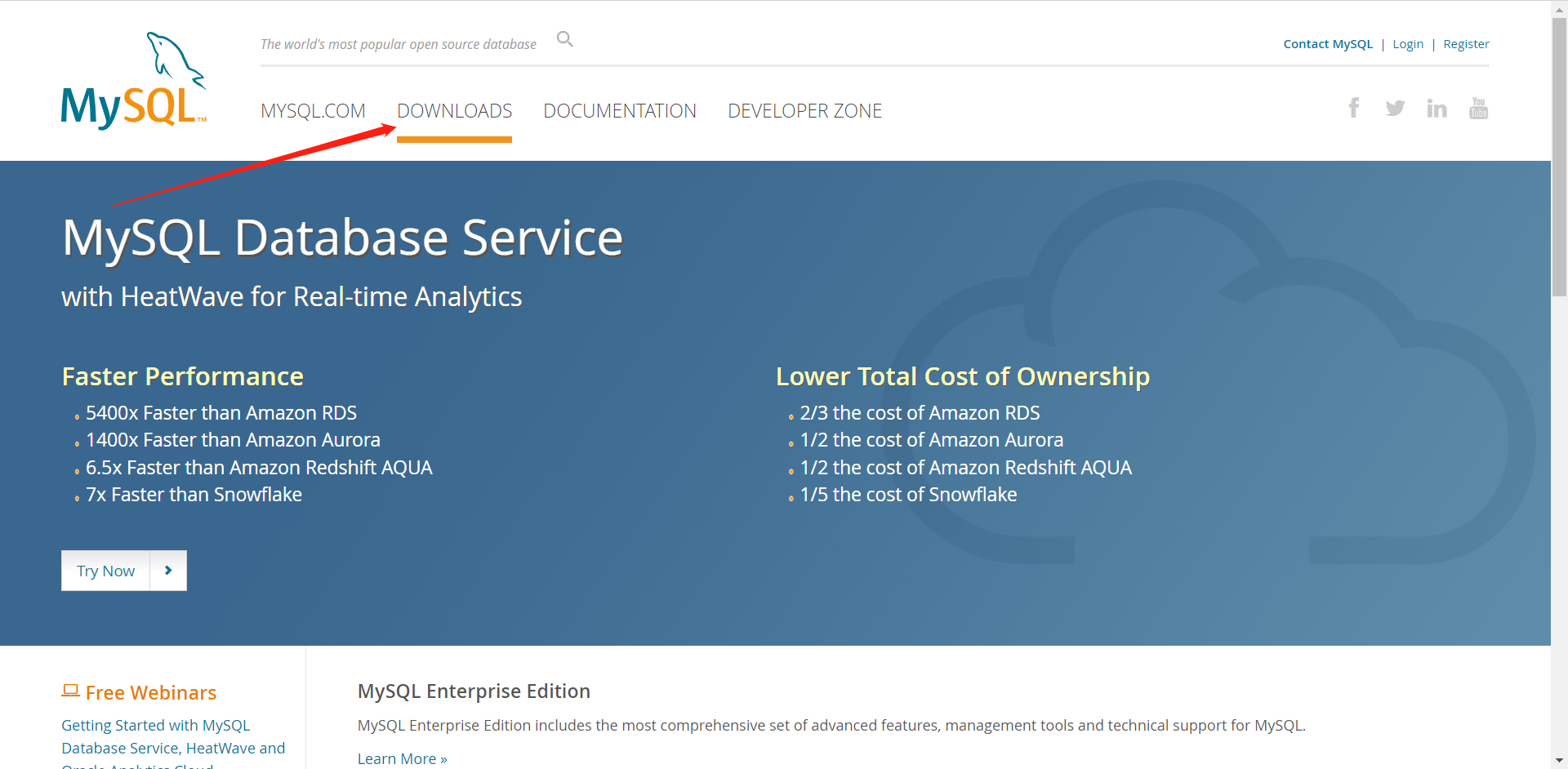
Task: Open the DEVELOPER ZONE menu item
Action: (x=804, y=111)
